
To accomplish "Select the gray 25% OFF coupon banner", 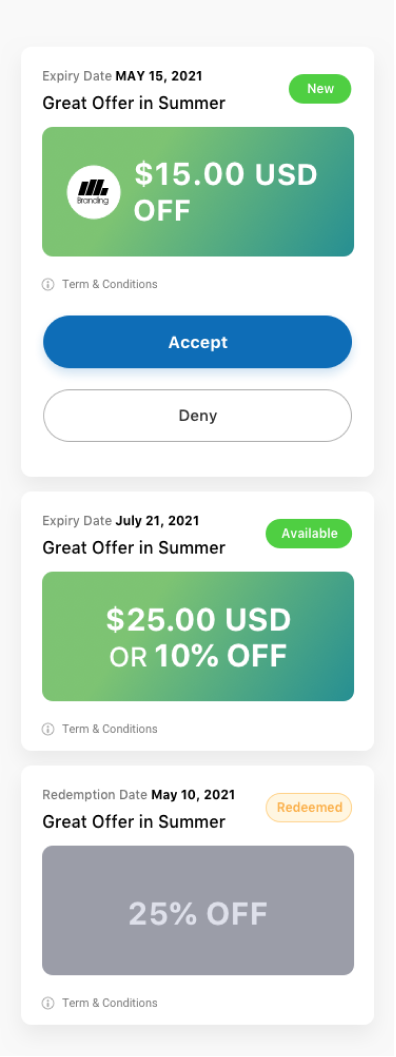I will coord(198,910).
